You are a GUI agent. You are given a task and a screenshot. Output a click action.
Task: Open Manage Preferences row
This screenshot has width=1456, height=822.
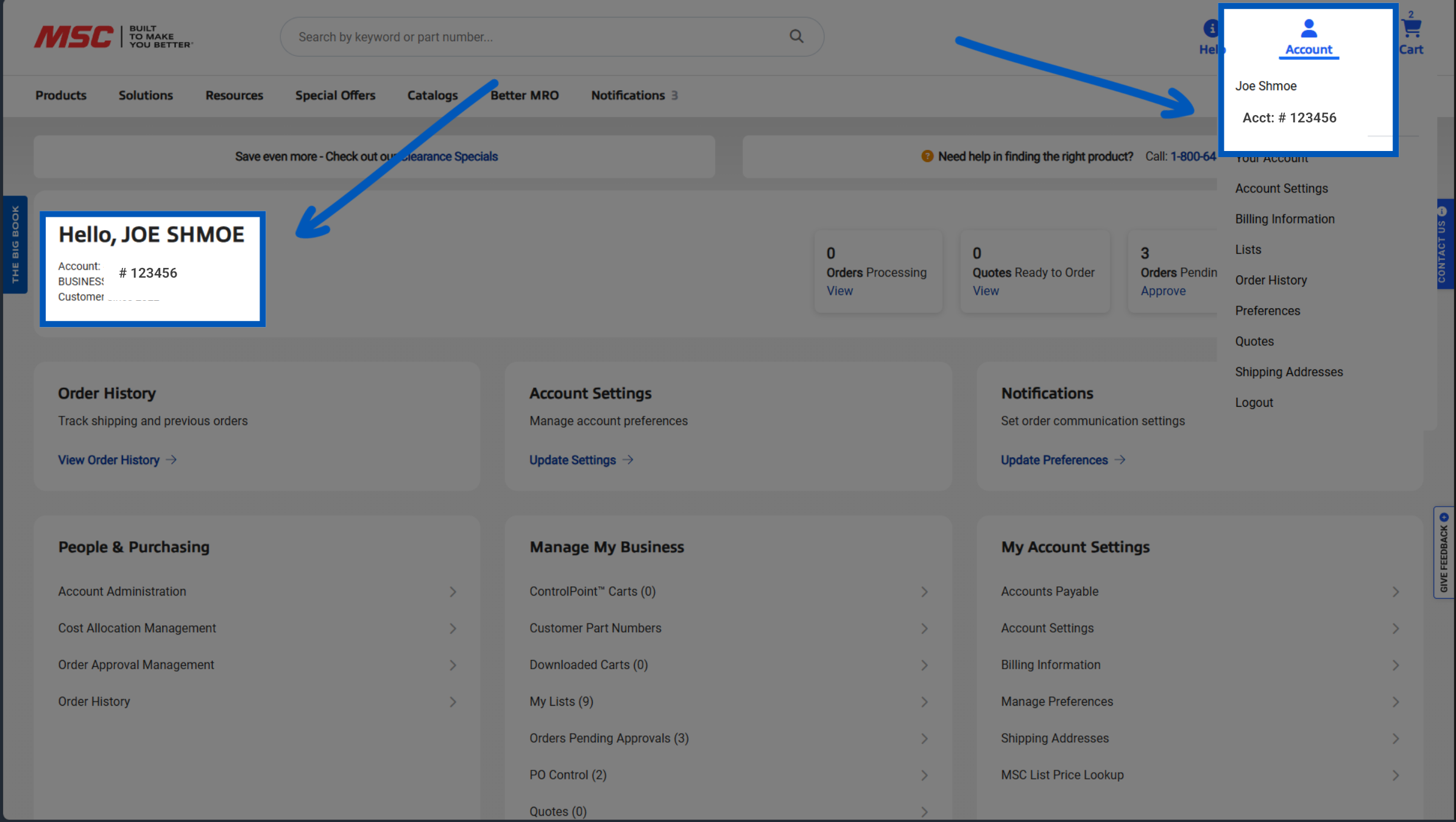click(1200, 702)
